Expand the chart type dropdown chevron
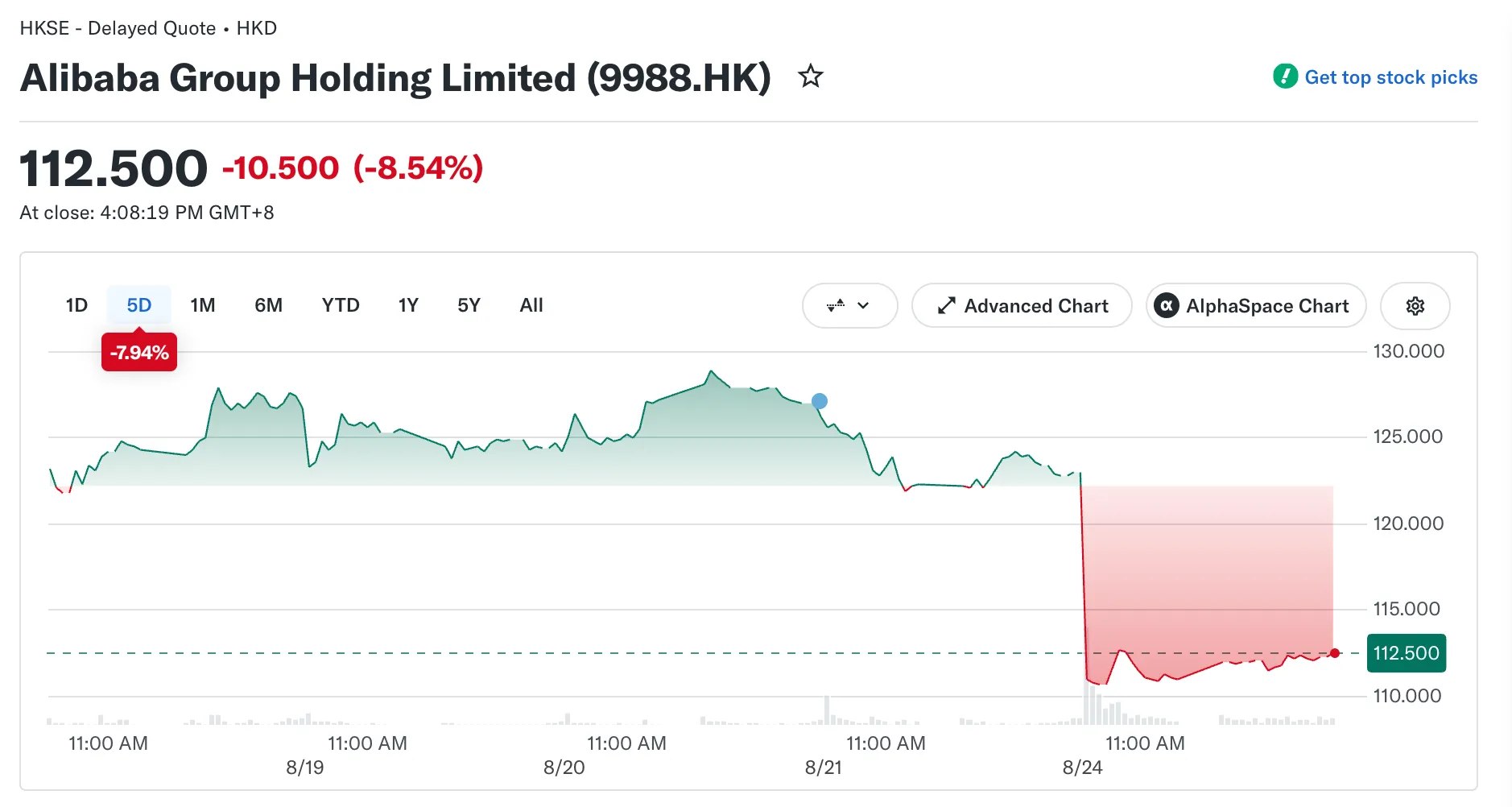1512x807 pixels. [863, 306]
